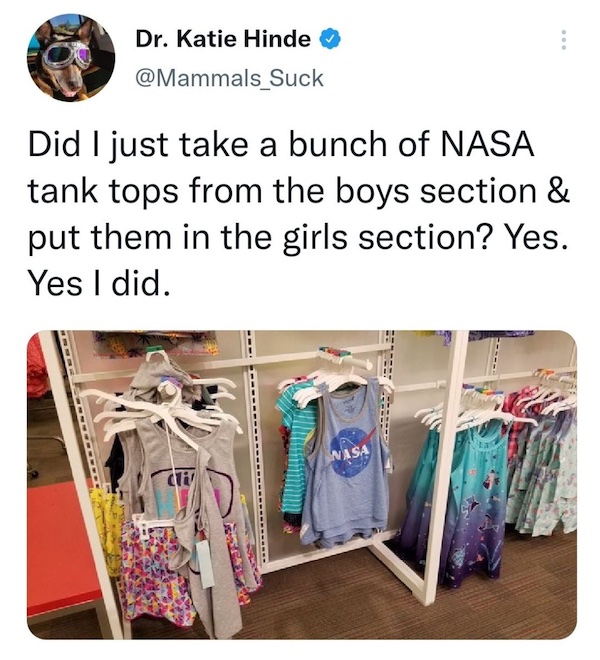Image resolution: width=600 pixels, height=660 pixels.
Task: Click the purple goggles on the avatar dog
Action: 69,54
